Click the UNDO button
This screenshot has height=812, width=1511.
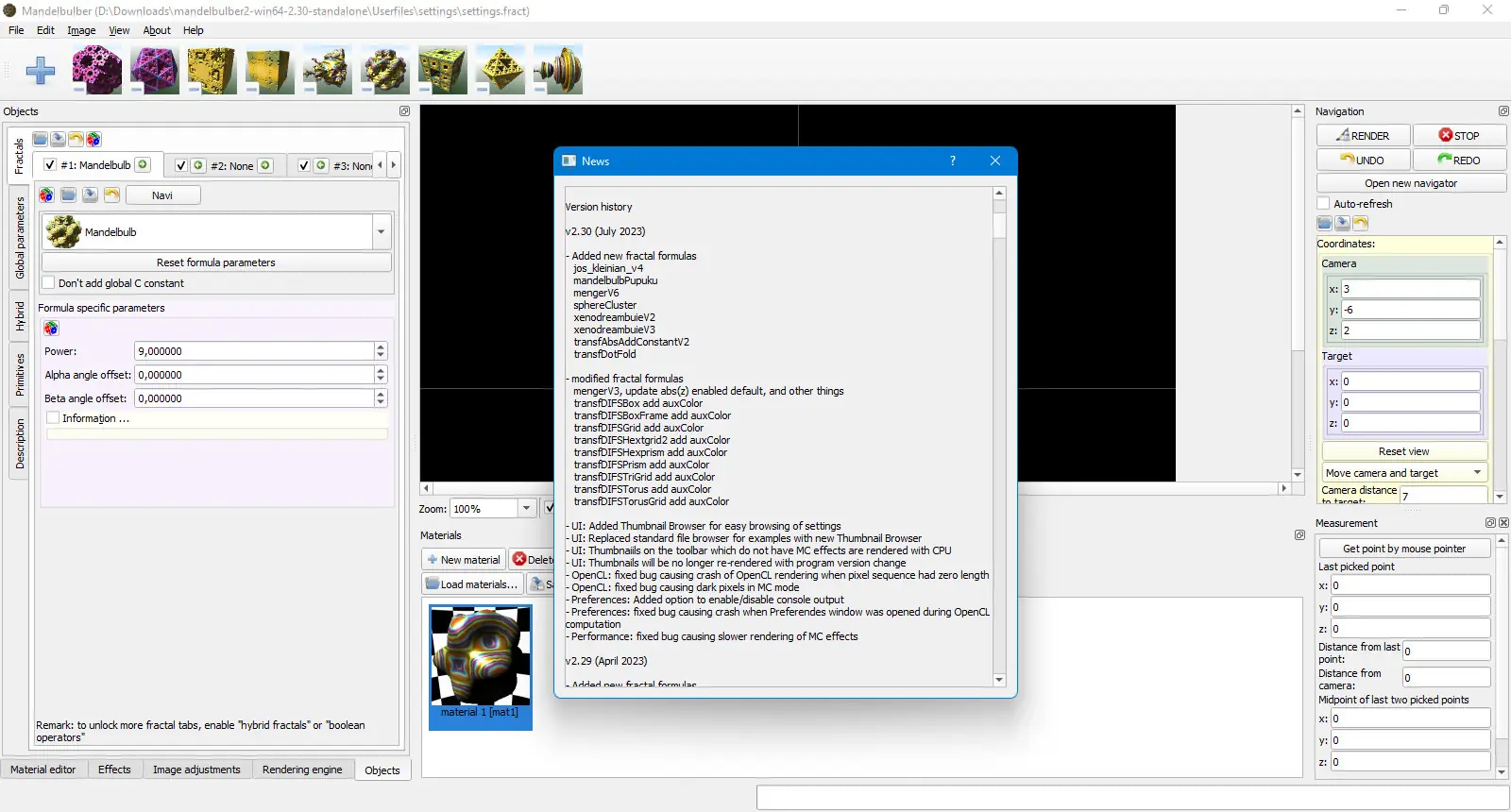click(x=1363, y=160)
